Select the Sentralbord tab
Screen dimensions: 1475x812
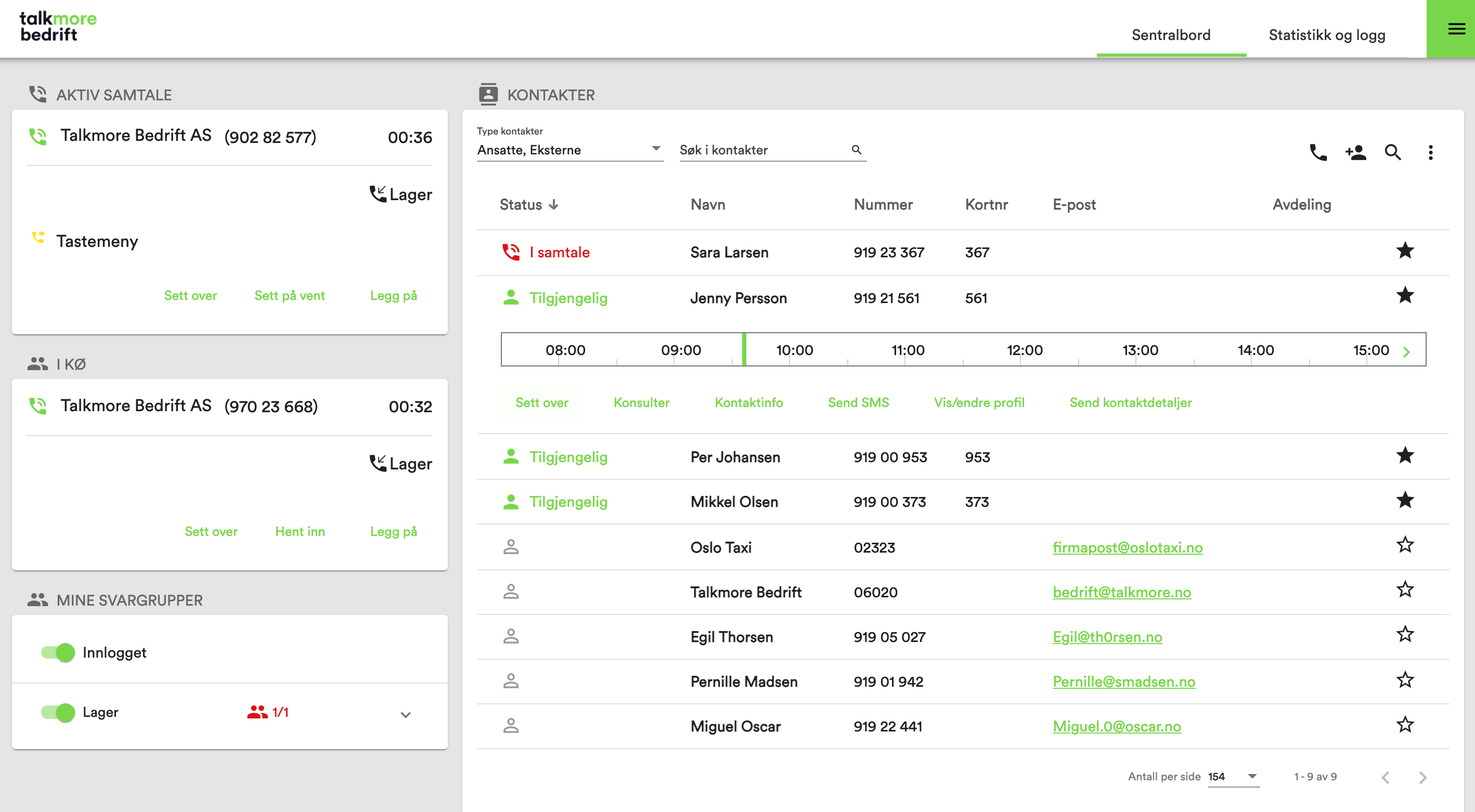coord(1170,35)
